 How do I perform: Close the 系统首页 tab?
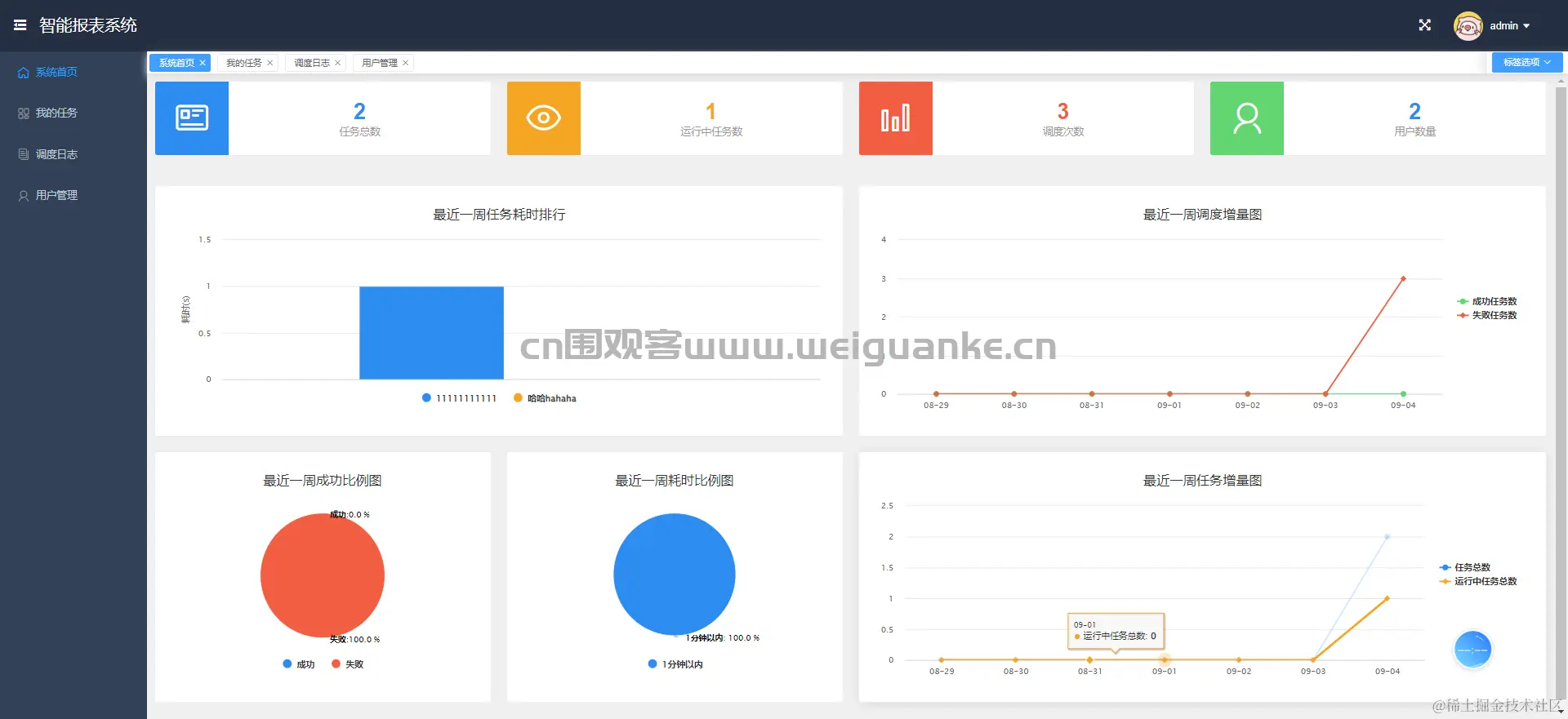point(203,63)
